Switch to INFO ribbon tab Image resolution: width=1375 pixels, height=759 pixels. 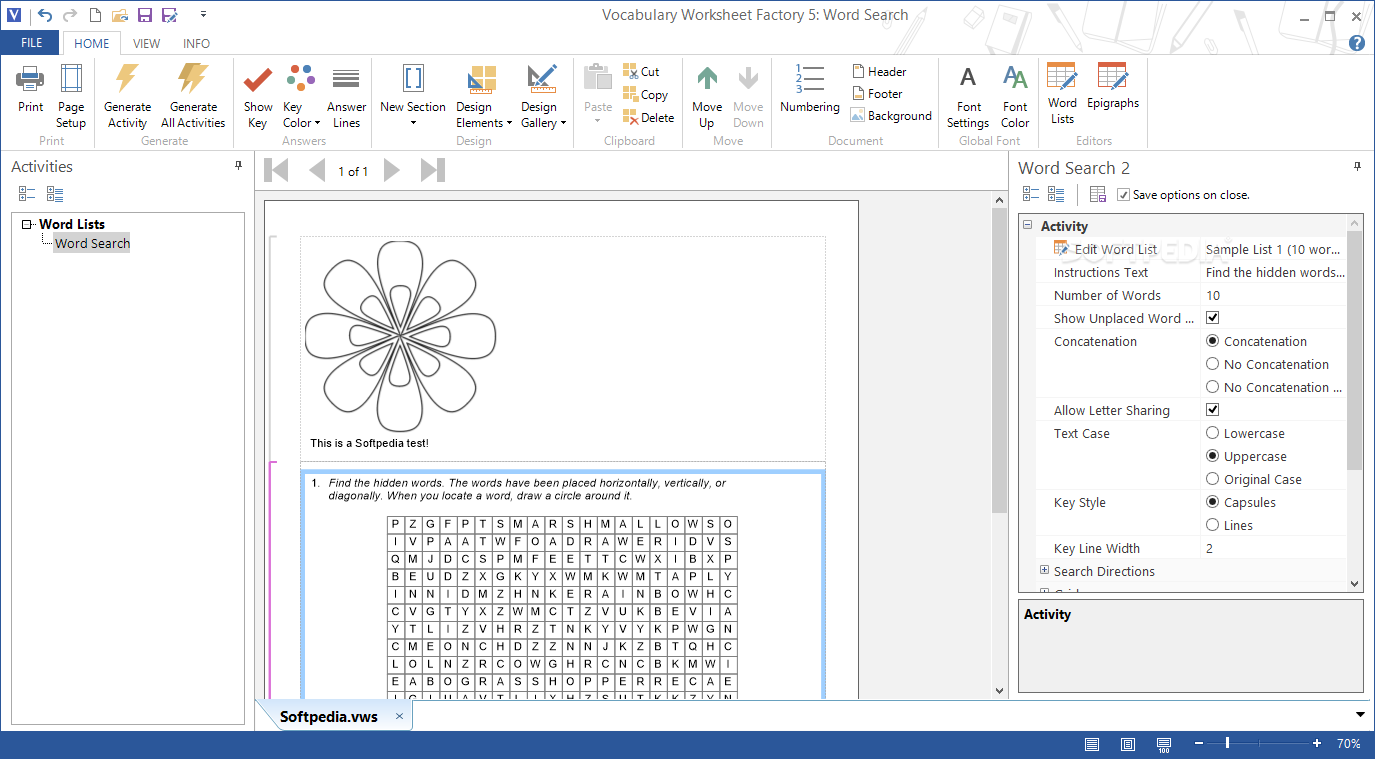pyautogui.click(x=197, y=43)
